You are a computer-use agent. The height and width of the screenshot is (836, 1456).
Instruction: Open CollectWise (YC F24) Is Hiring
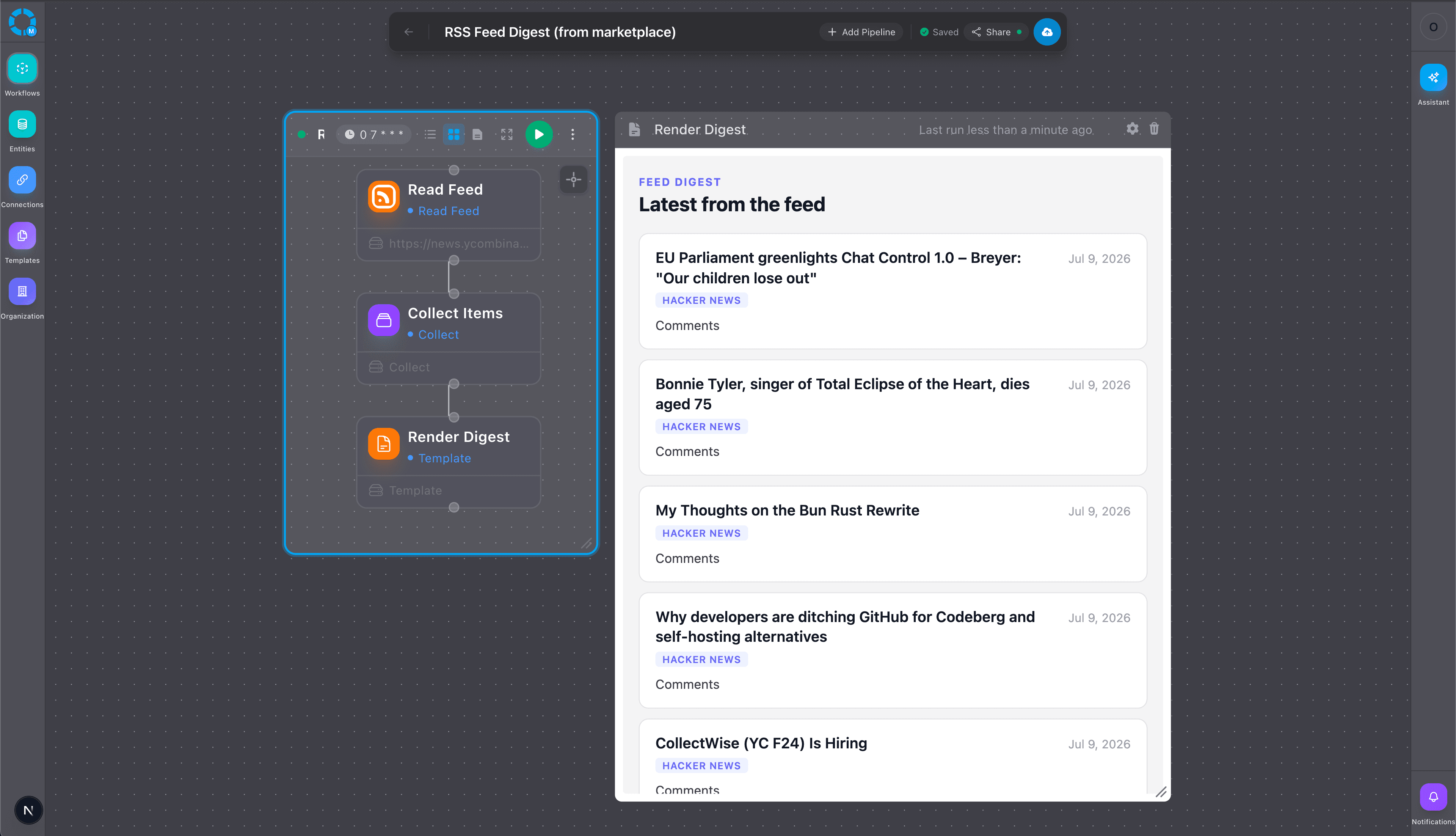[761, 743]
